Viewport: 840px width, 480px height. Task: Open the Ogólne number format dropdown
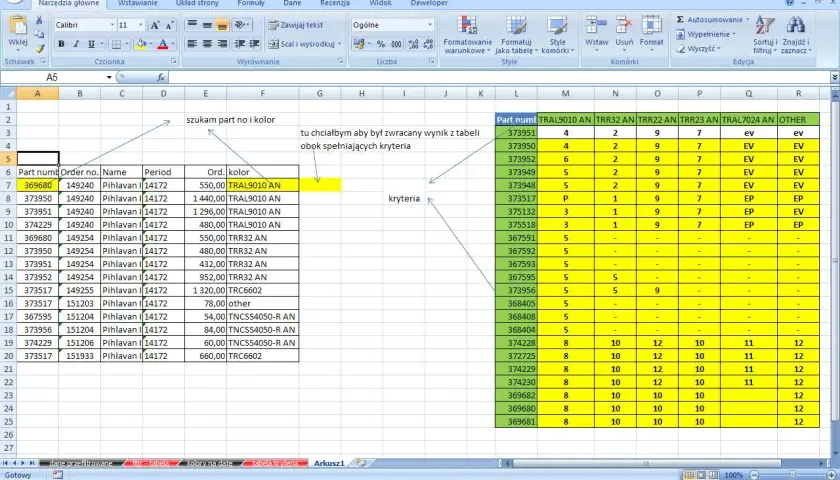pos(430,25)
